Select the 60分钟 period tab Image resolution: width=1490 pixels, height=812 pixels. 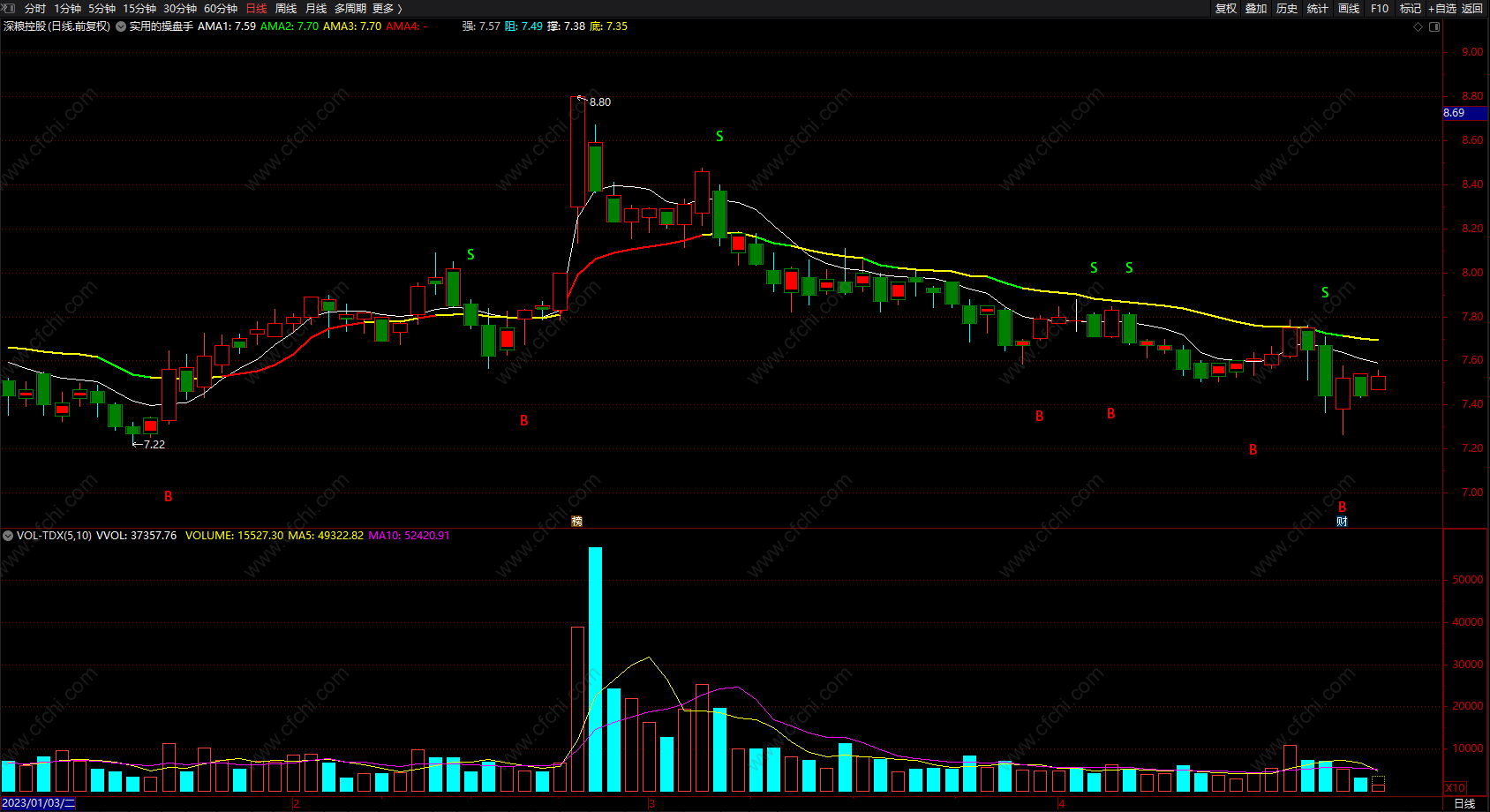pyautogui.click(x=221, y=8)
